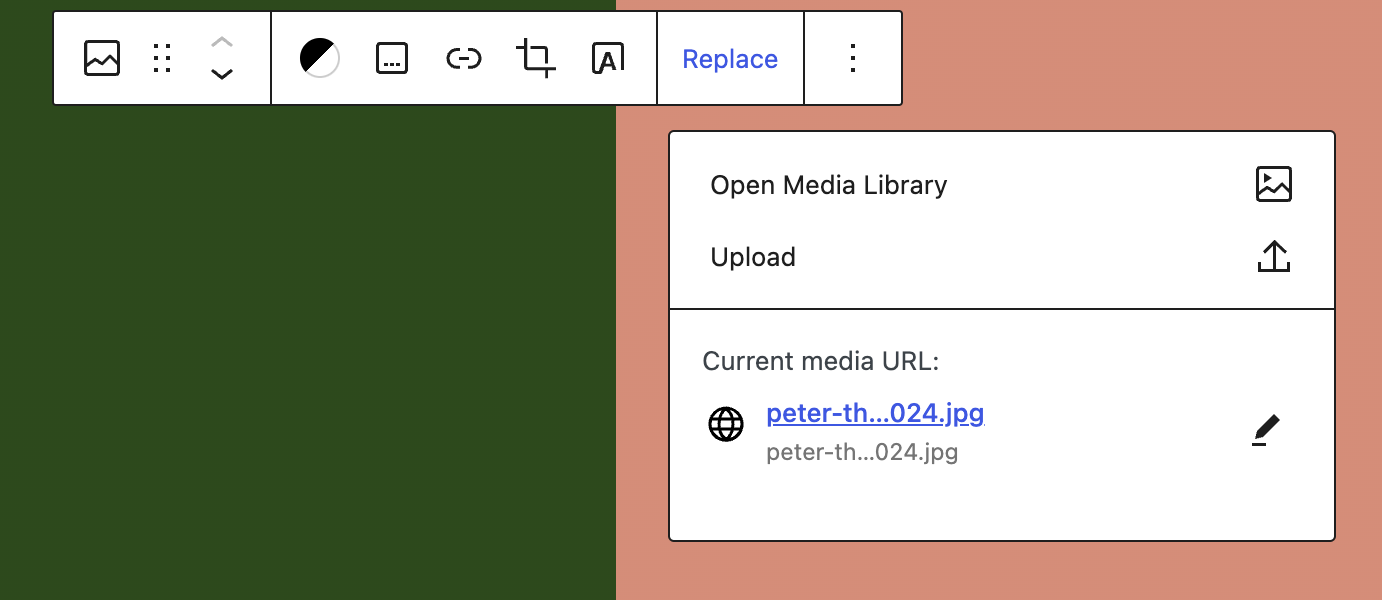1382x600 pixels.
Task: Click the globe icon beside the media URL
Action: [x=725, y=424]
